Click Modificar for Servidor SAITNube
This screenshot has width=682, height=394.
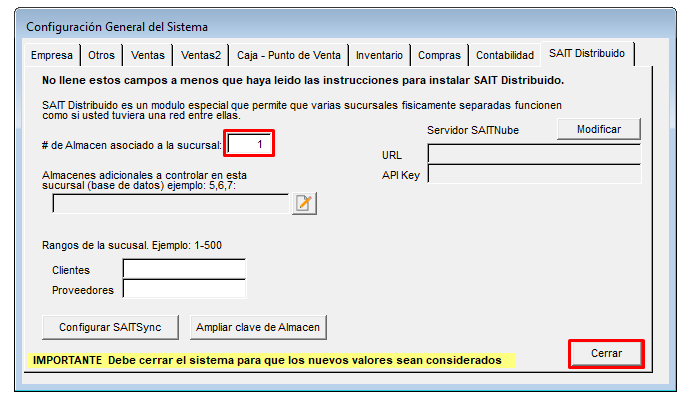pyautogui.click(x=598, y=129)
